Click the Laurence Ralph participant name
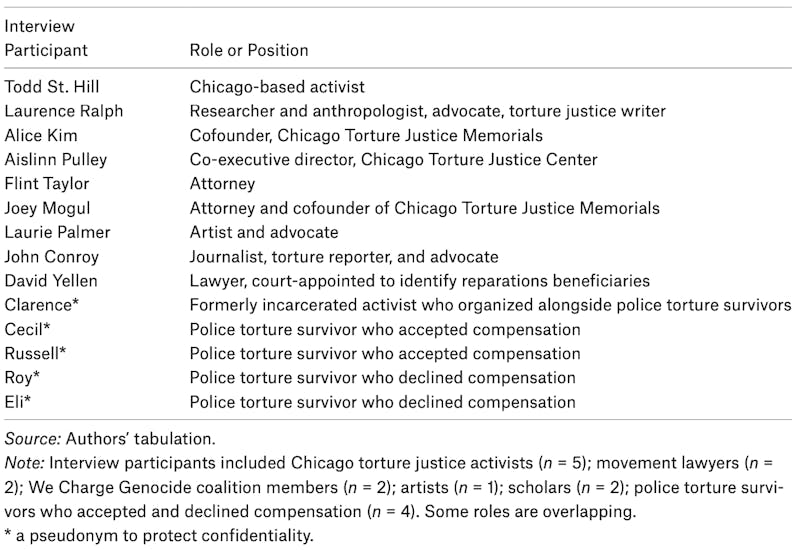This screenshot has width=800, height=550. click(x=63, y=111)
